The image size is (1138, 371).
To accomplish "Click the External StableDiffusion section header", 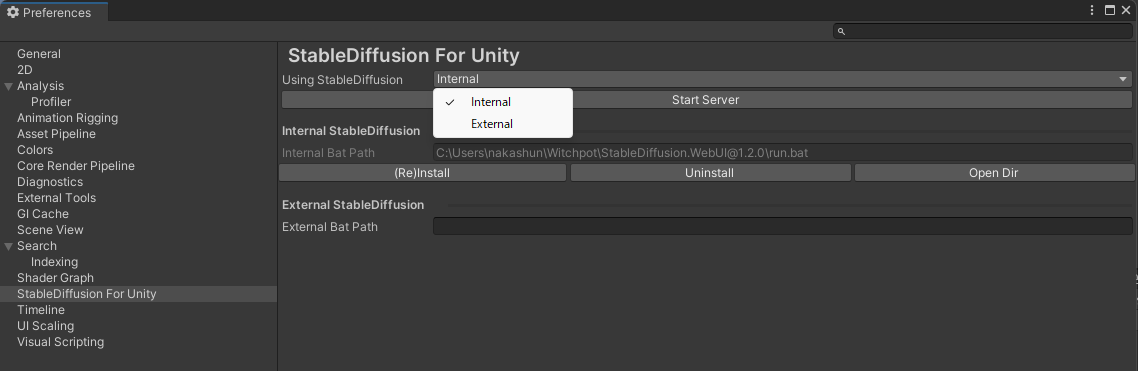I will (x=353, y=205).
